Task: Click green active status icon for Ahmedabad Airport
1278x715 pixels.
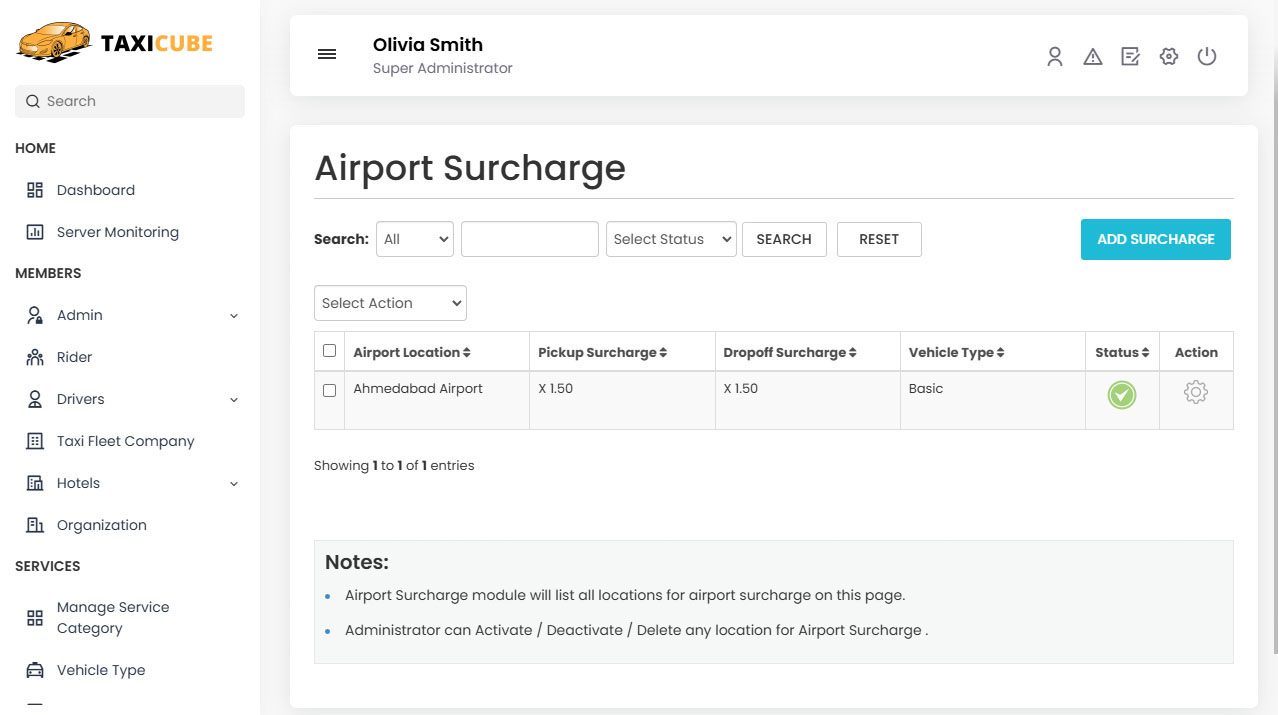Action: click(x=1121, y=395)
